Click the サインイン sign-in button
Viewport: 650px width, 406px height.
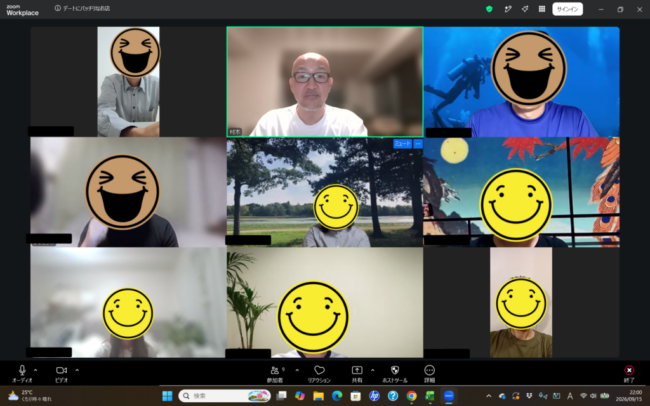click(x=568, y=9)
